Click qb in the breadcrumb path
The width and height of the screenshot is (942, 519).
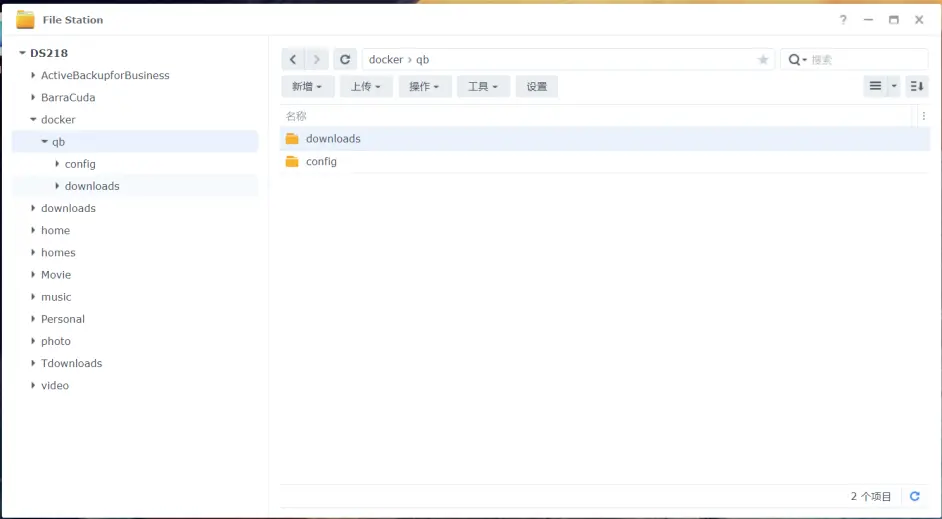pos(423,59)
